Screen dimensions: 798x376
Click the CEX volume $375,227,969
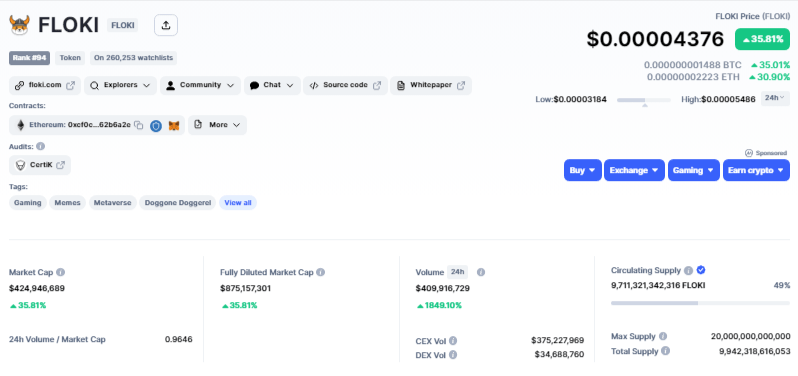pyautogui.click(x=557, y=340)
